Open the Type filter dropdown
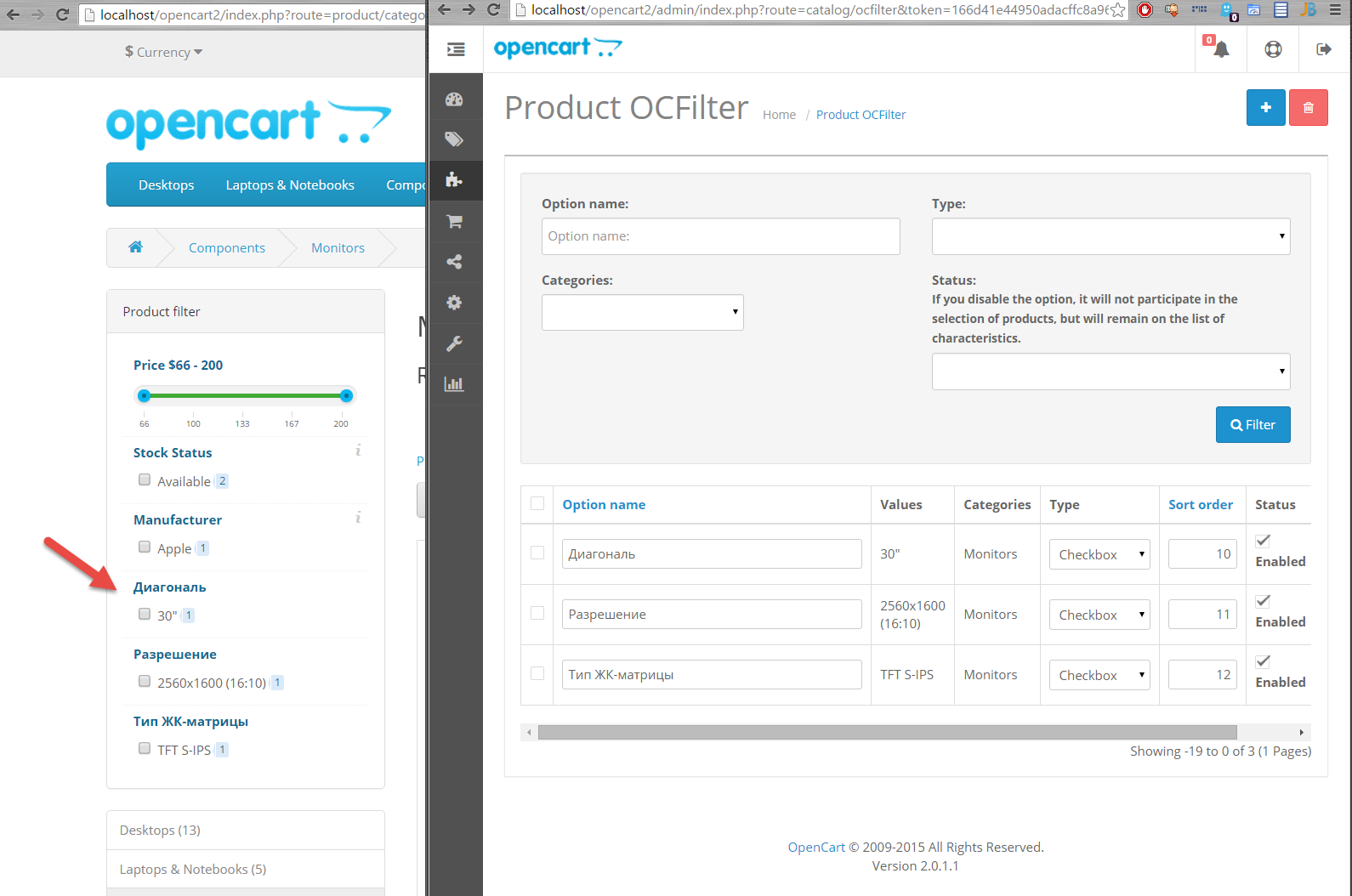Image resolution: width=1352 pixels, height=896 pixels. pos(1111,236)
